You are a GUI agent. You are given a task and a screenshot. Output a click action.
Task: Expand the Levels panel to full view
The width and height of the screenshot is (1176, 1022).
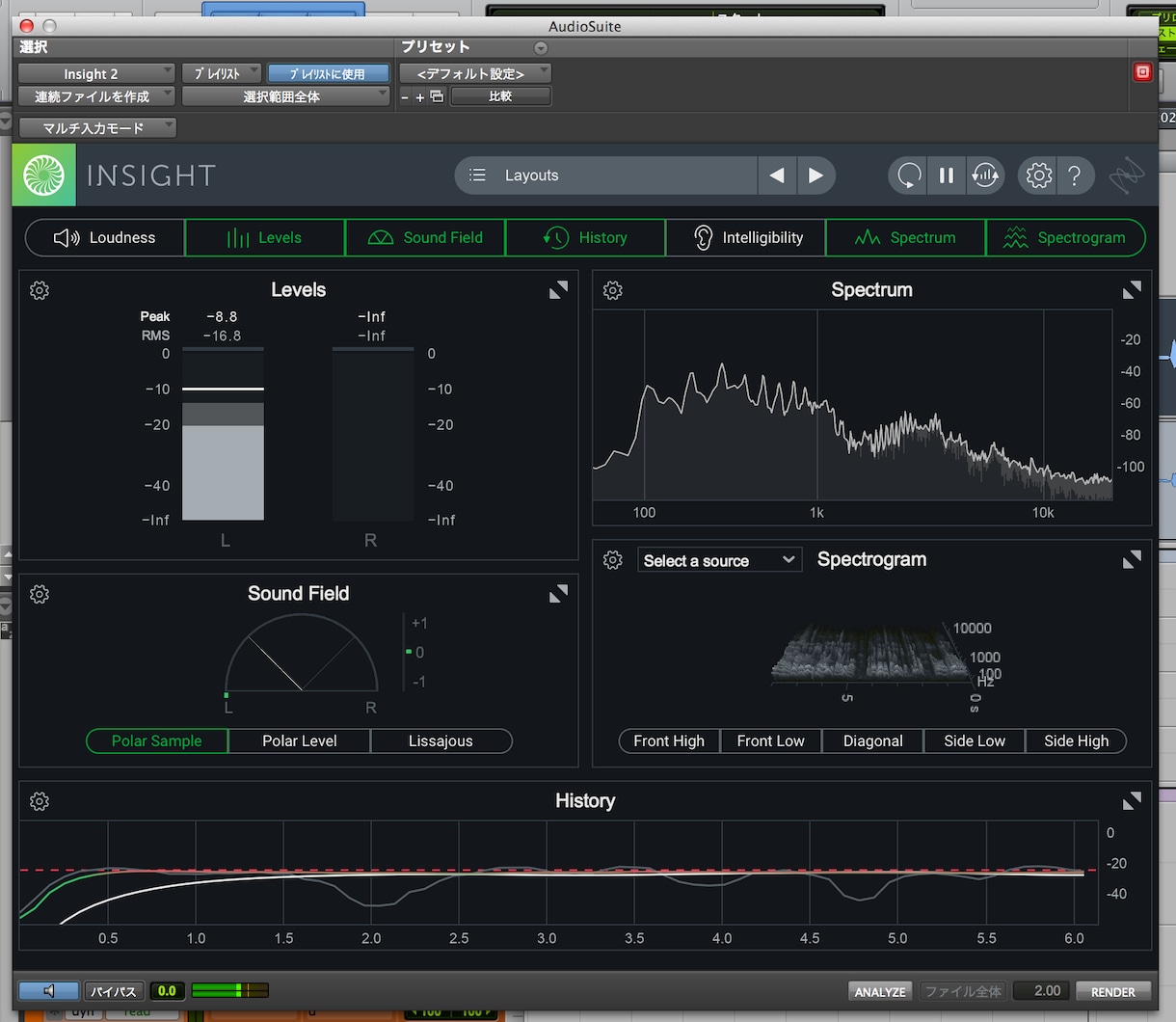(558, 290)
